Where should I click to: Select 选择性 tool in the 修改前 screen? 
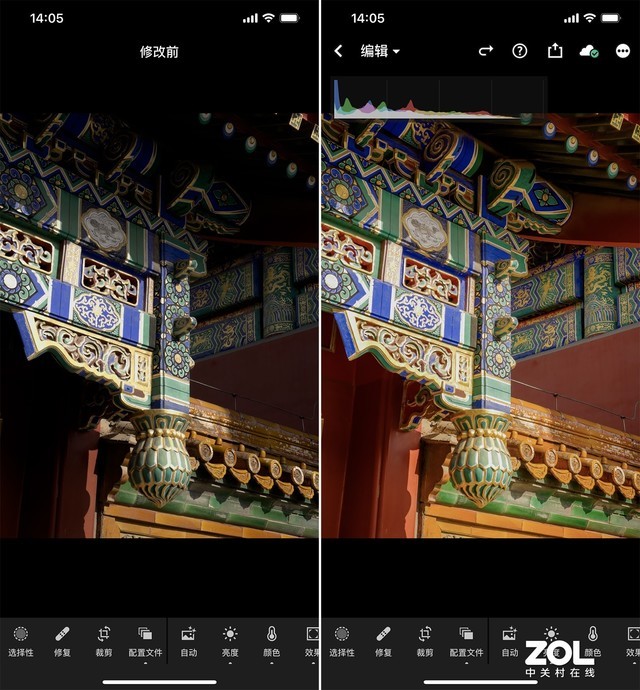[21, 640]
